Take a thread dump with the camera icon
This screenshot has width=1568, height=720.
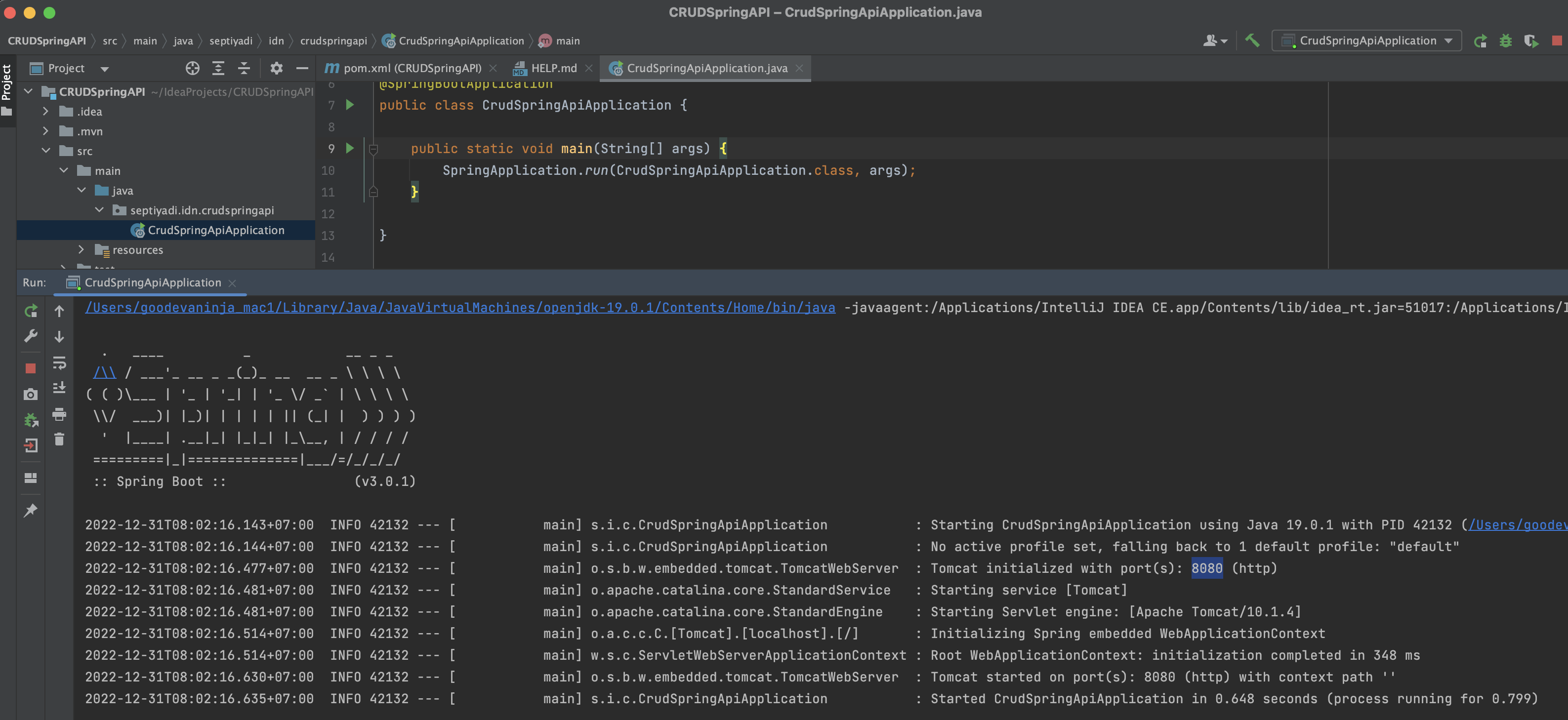coord(31,394)
